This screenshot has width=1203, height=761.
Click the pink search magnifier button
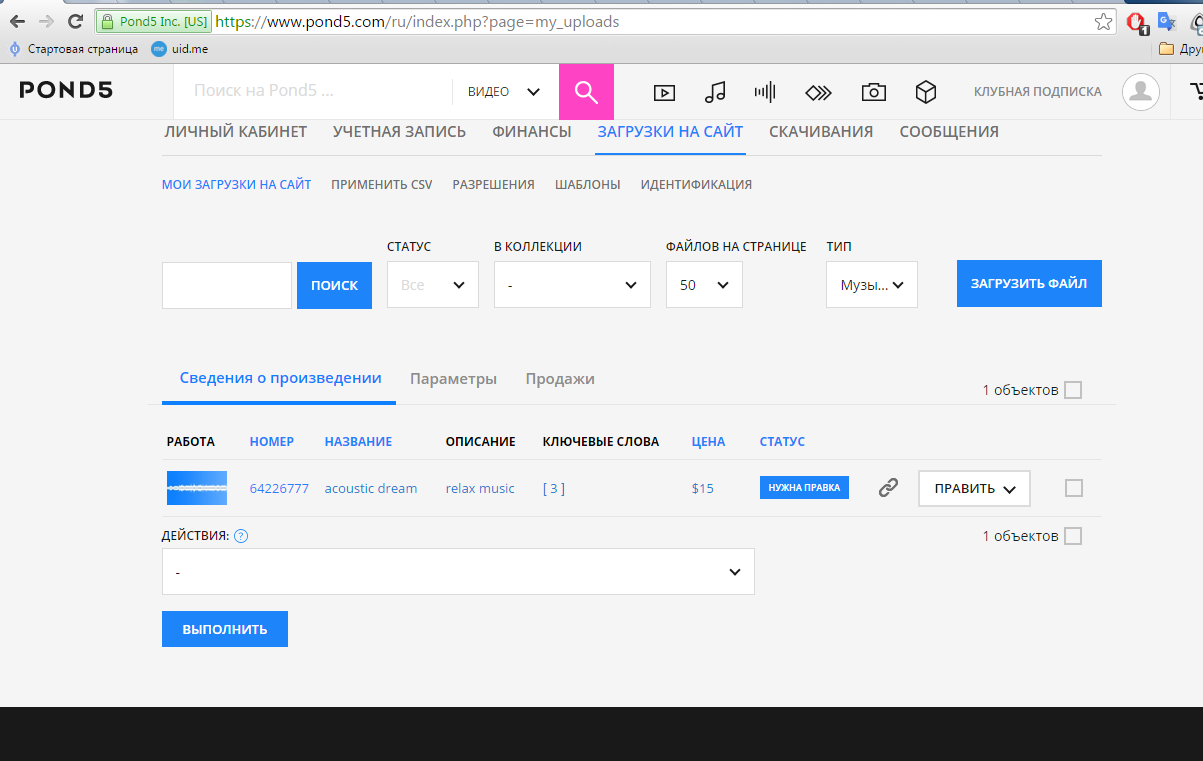[586, 92]
